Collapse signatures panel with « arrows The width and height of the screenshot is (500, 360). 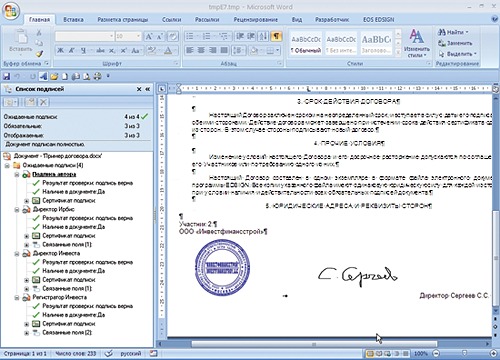pos(148,89)
